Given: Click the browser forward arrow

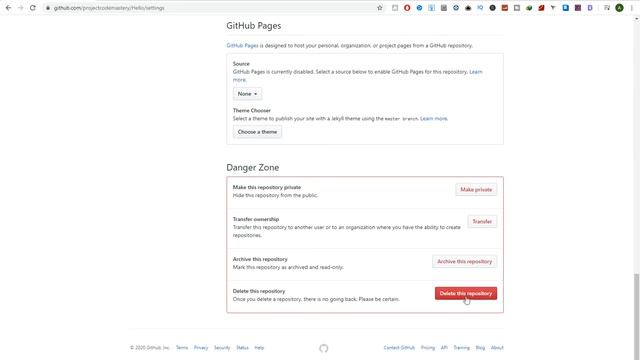Looking at the screenshot, I should pyautogui.click(x=20, y=8).
